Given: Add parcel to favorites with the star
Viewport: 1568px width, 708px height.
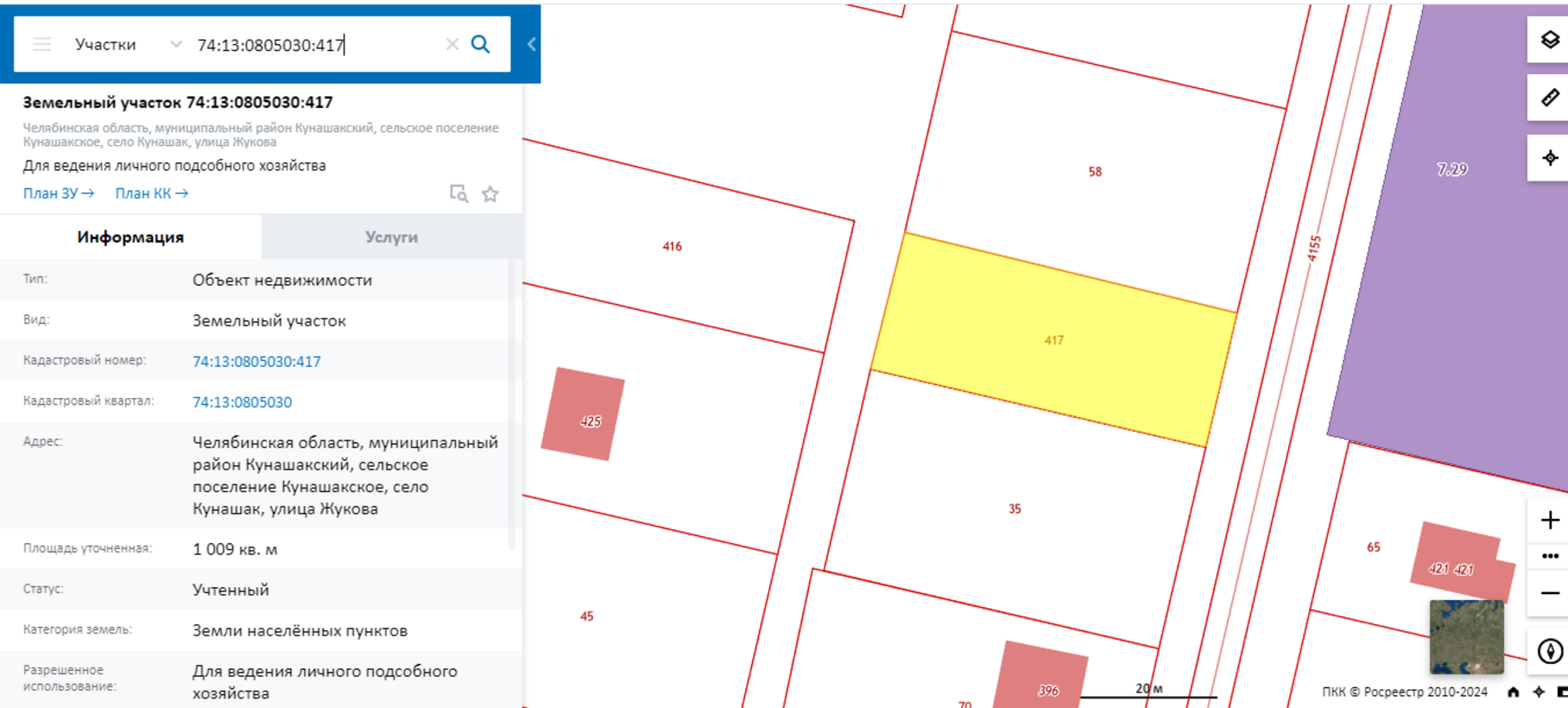Looking at the screenshot, I should tap(490, 194).
